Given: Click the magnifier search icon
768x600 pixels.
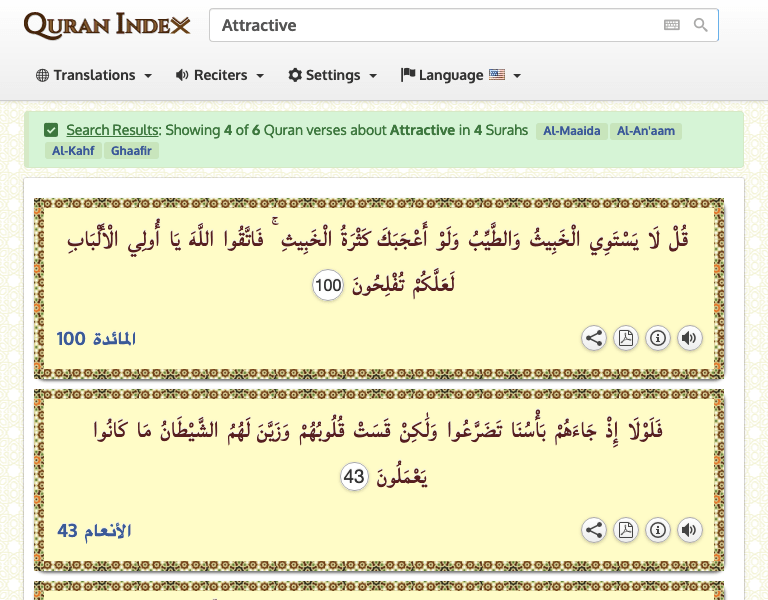Looking at the screenshot, I should [701, 25].
